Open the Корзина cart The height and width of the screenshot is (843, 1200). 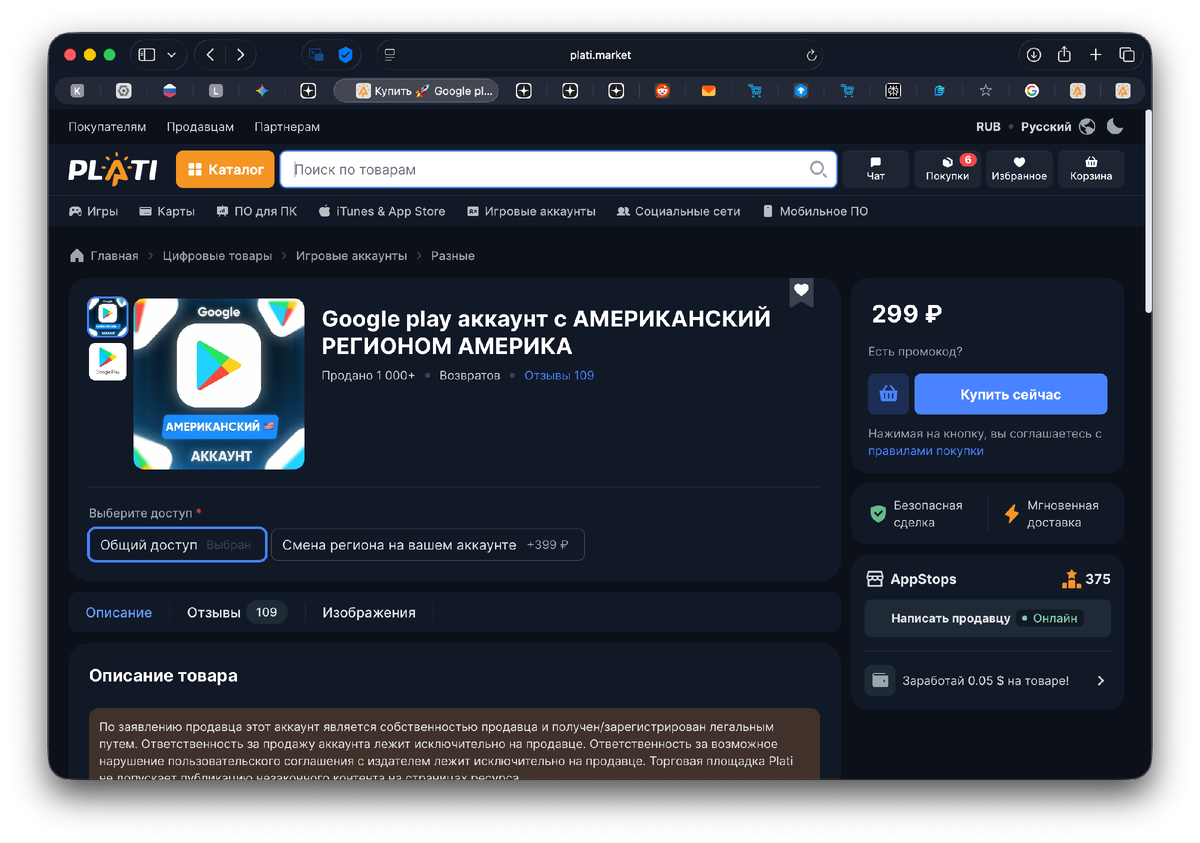click(x=1090, y=169)
